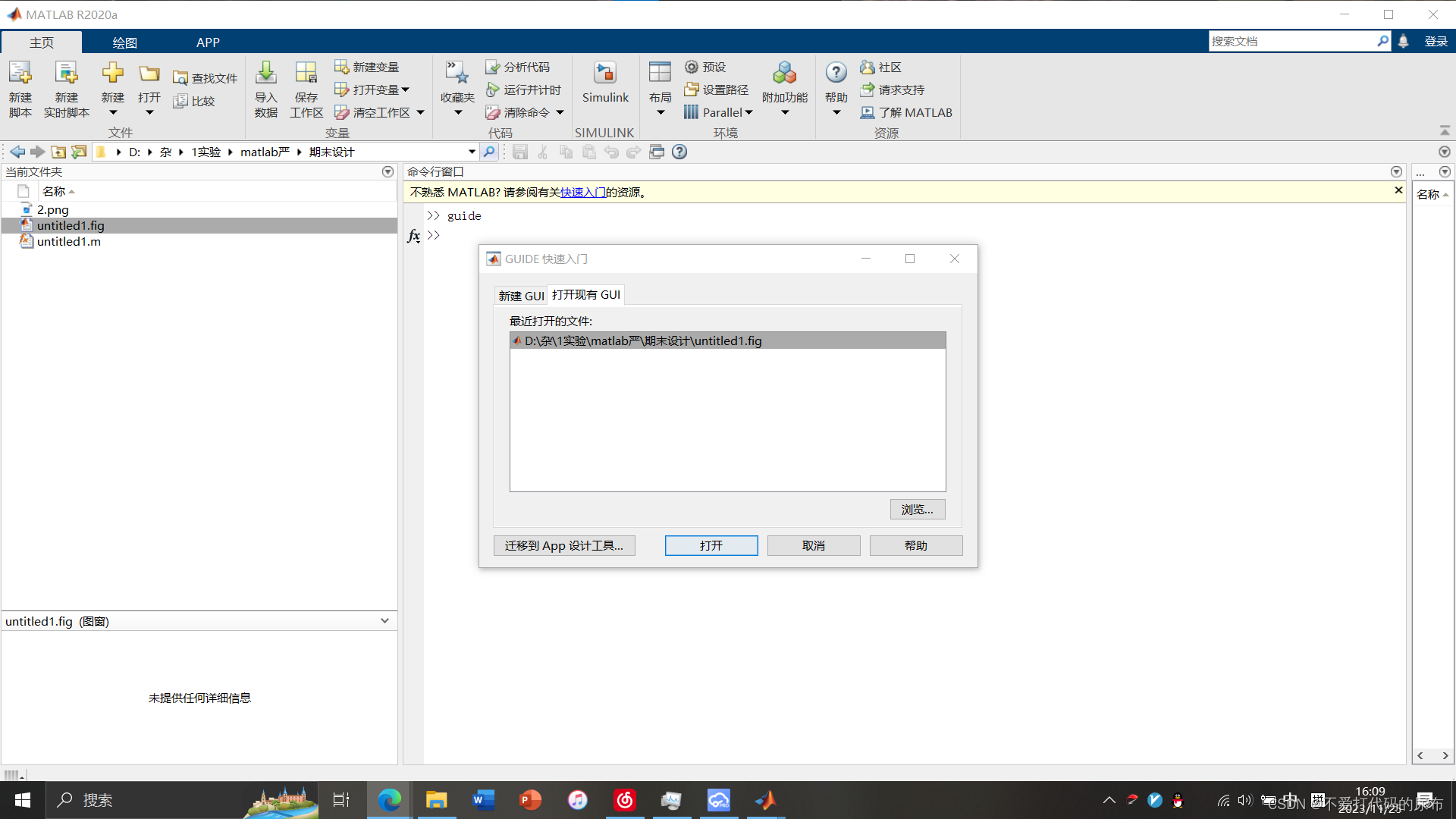This screenshot has width=1456, height=819.
Task: Select the recent file untitled1.fig in the list
Action: click(728, 340)
